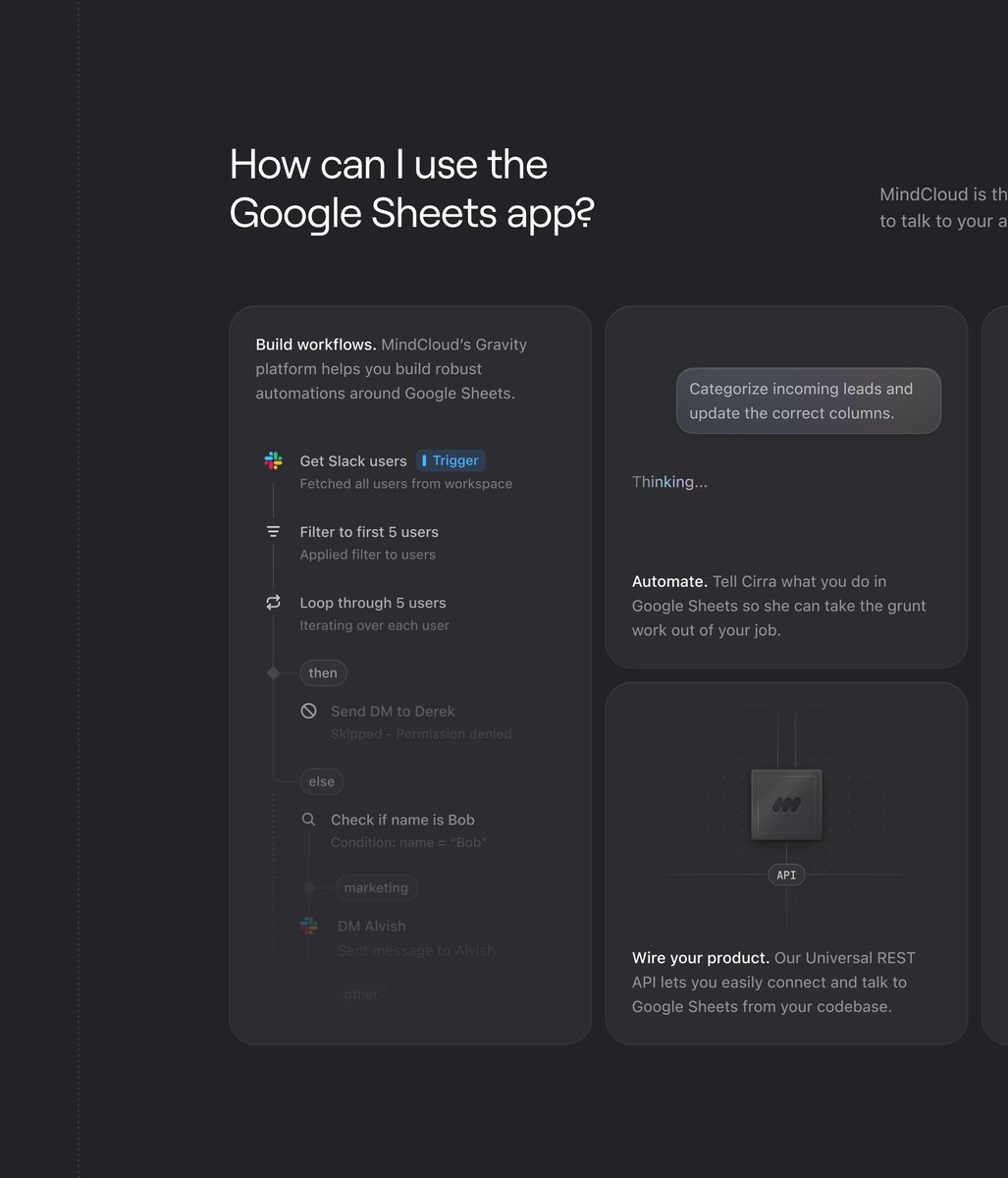1008x1178 pixels.
Task: Click the API label tag
Action: (x=786, y=875)
